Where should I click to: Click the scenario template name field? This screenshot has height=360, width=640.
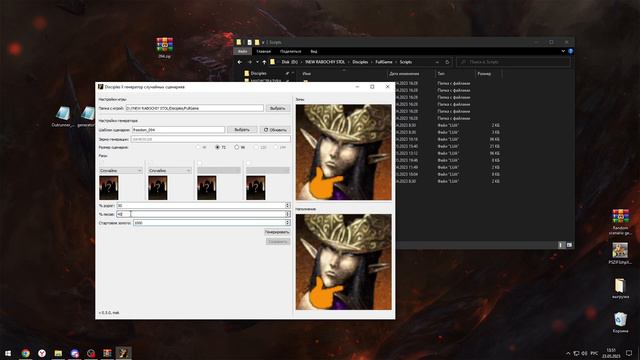tap(178, 129)
